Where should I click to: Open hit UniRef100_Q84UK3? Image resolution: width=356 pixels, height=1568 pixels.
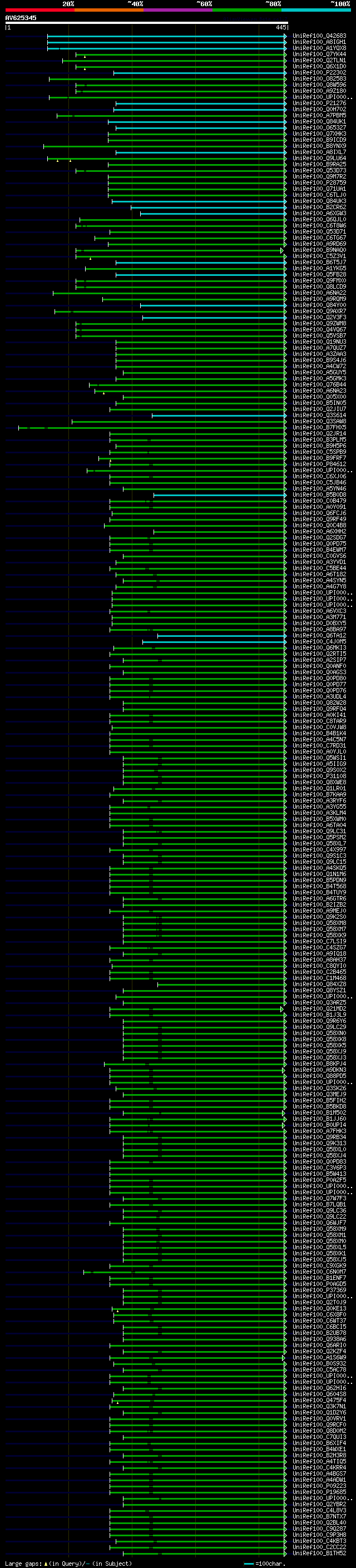click(x=319, y=201)
